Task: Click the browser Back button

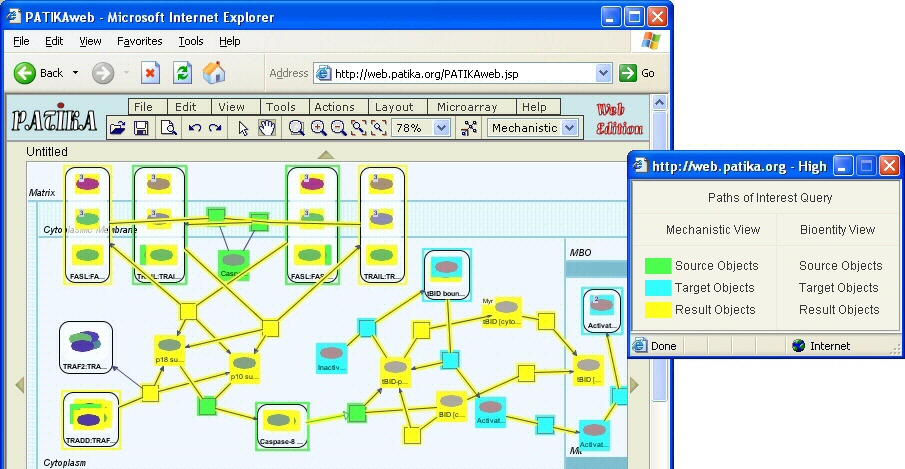Action: 39,73
